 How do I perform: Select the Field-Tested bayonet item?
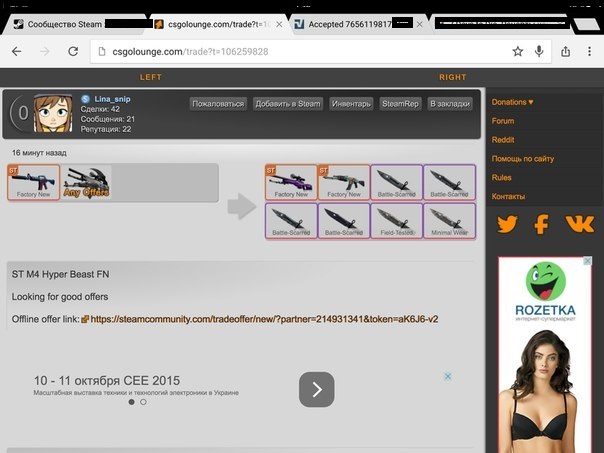[x=397, y=221]
